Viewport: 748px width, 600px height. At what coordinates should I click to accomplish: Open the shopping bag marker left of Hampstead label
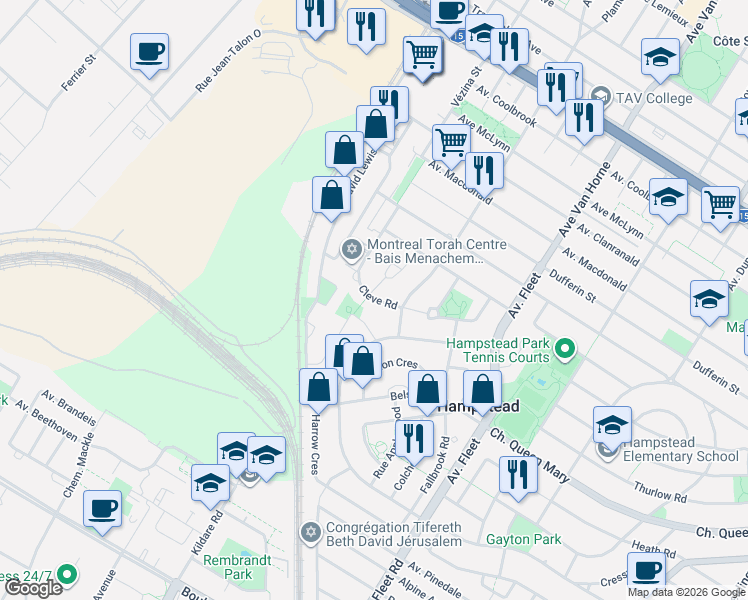[x=427, y=392]
